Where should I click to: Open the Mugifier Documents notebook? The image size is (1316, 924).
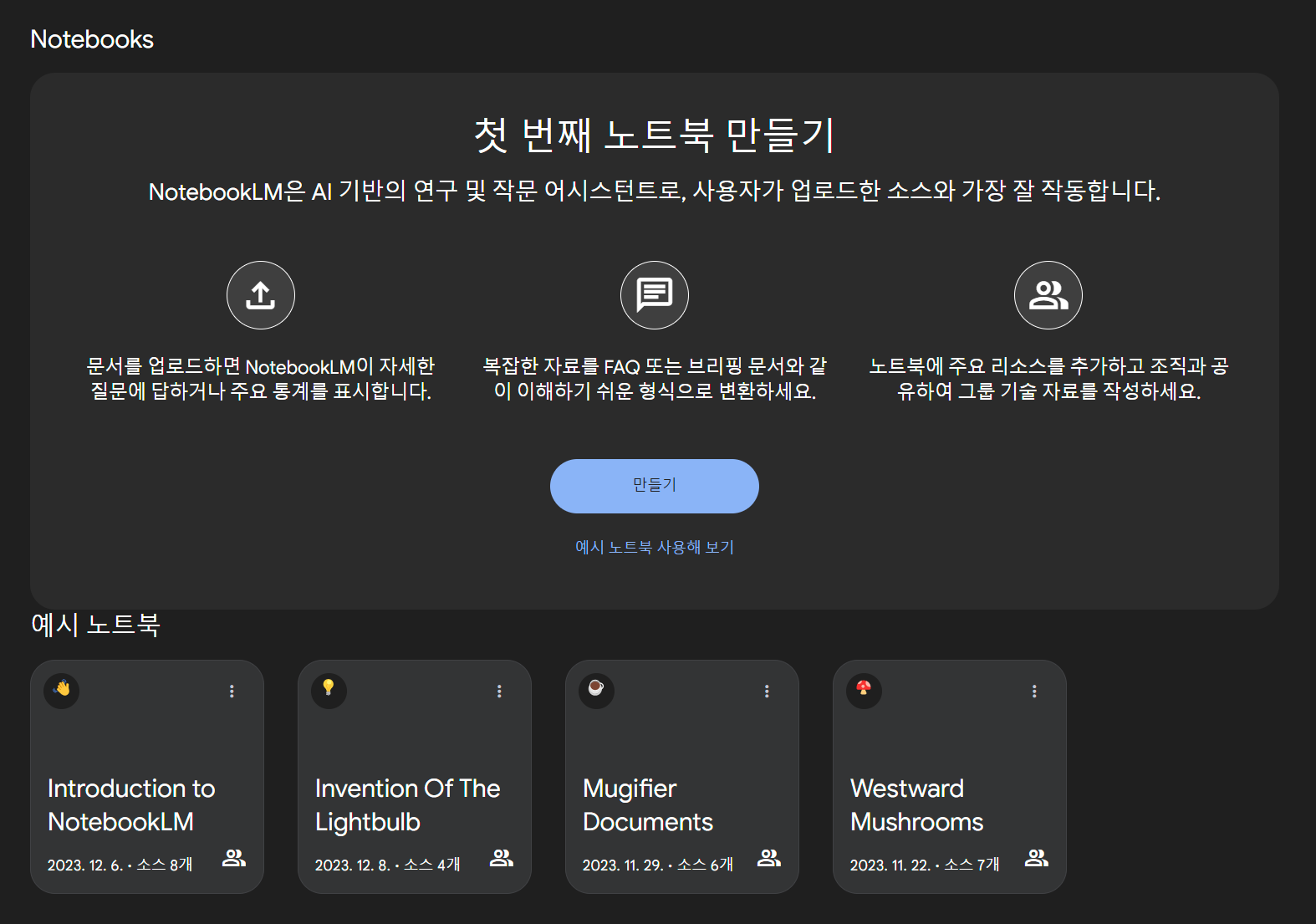coord(682,777)
